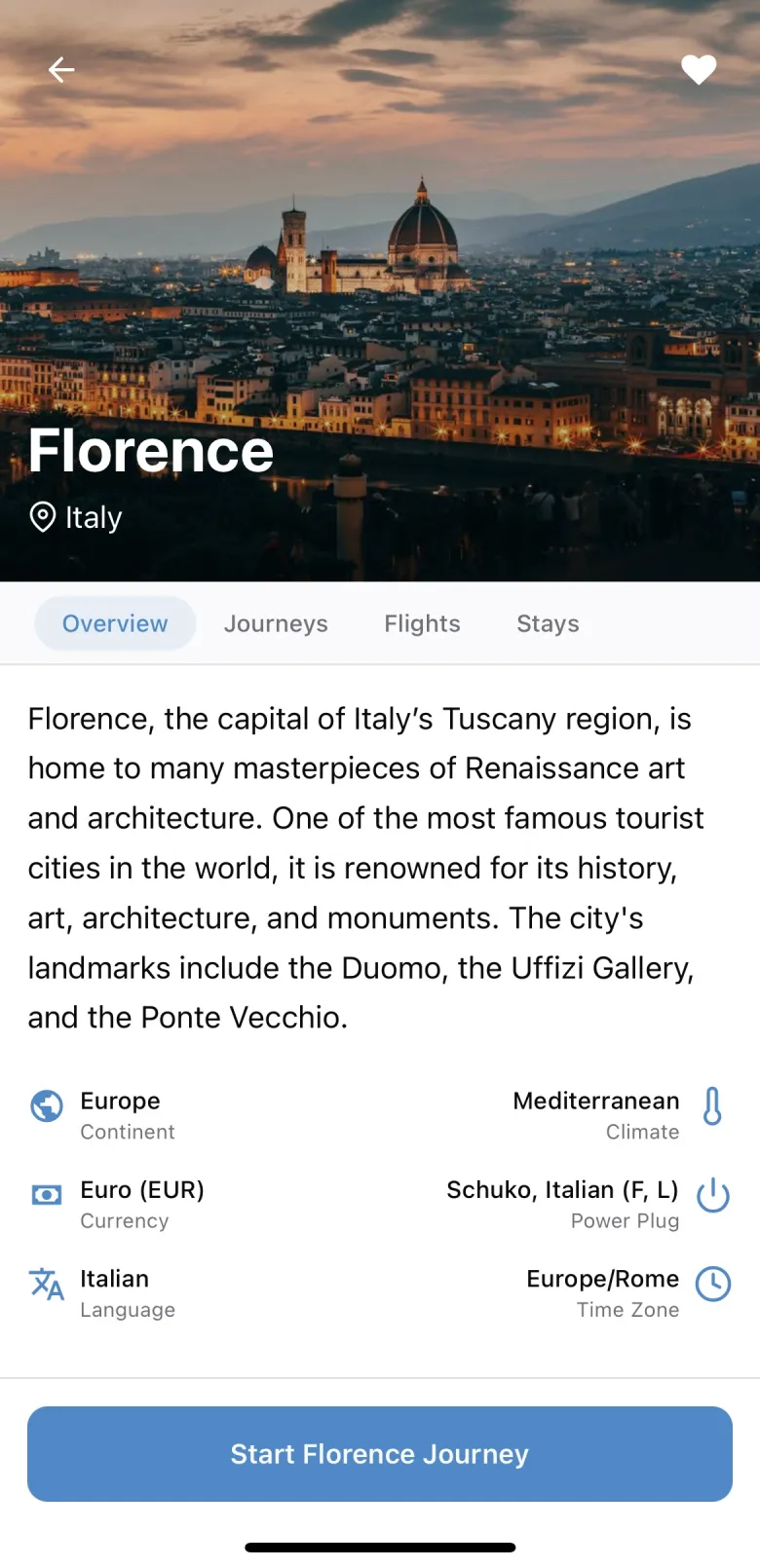Tap the Florence title heading

[151, 451]
